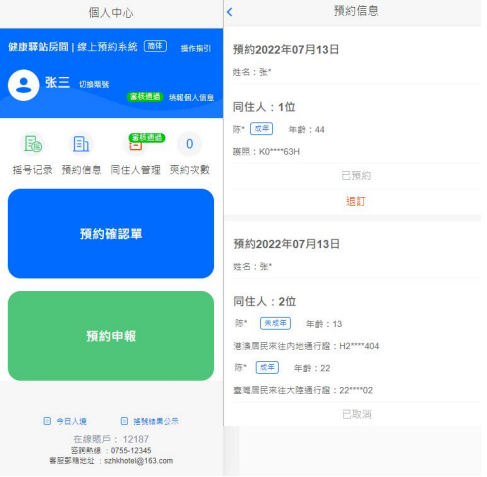Image resolution: width=487 pixels, height=477 pixels.
Task: Click the 成年 tag aged 44
Action: click(262, 129)
